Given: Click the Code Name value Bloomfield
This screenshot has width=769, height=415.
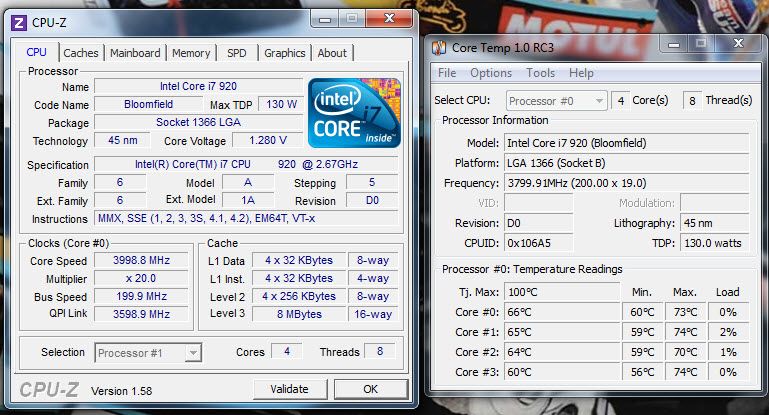Looking at the screenshot, I should click(x=148, y=104).
